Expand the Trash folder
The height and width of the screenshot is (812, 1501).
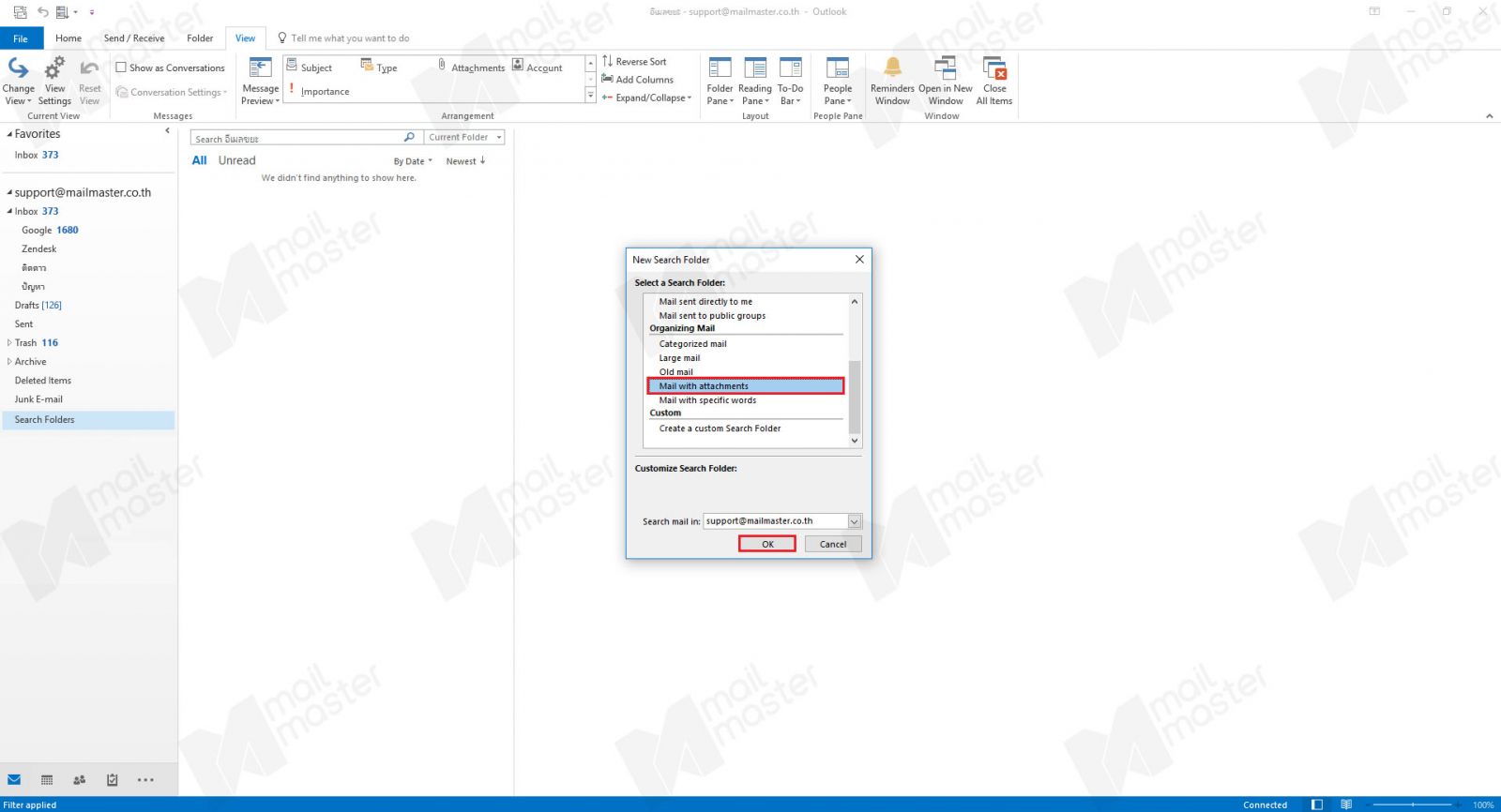pos(9,342)
